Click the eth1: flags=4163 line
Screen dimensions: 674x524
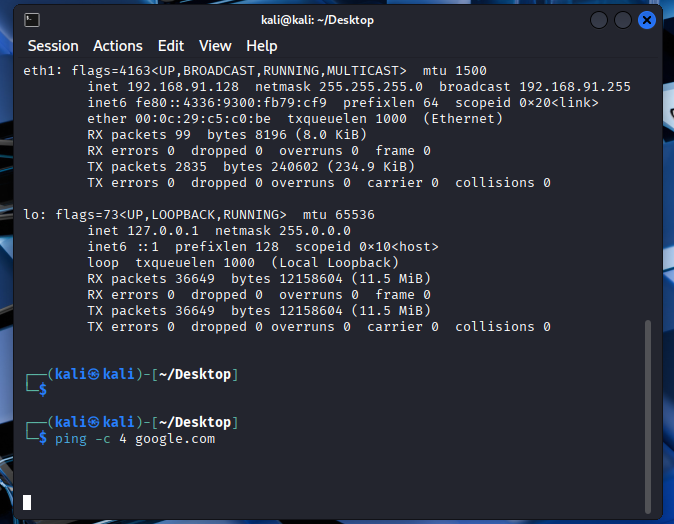tap(255, 70)
